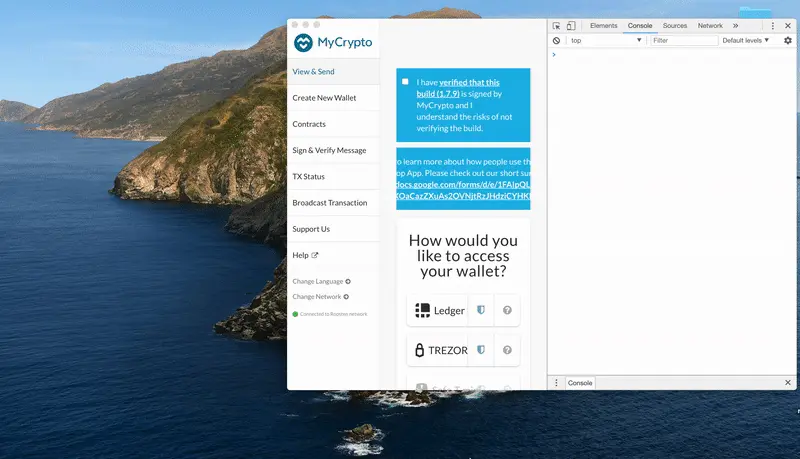Check the verified build checkbox

pyautogui.click(x=405, y=82)
